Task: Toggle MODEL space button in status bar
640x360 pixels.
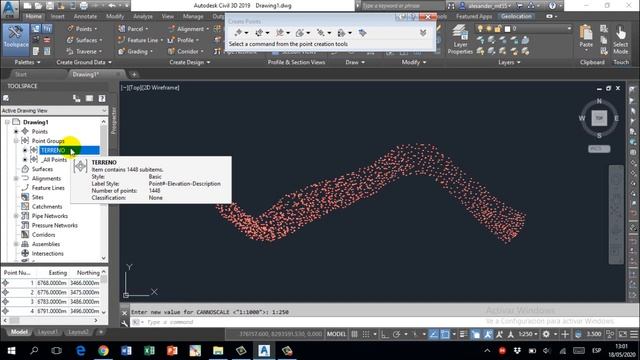Action: pos(336,334)
